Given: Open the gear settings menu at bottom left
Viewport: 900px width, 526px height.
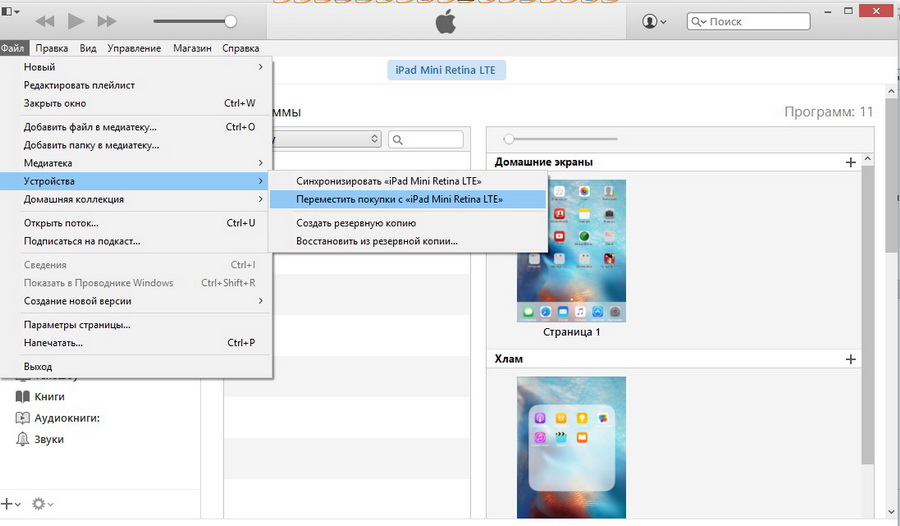Looking at the screenshot, I should point(42,504).
